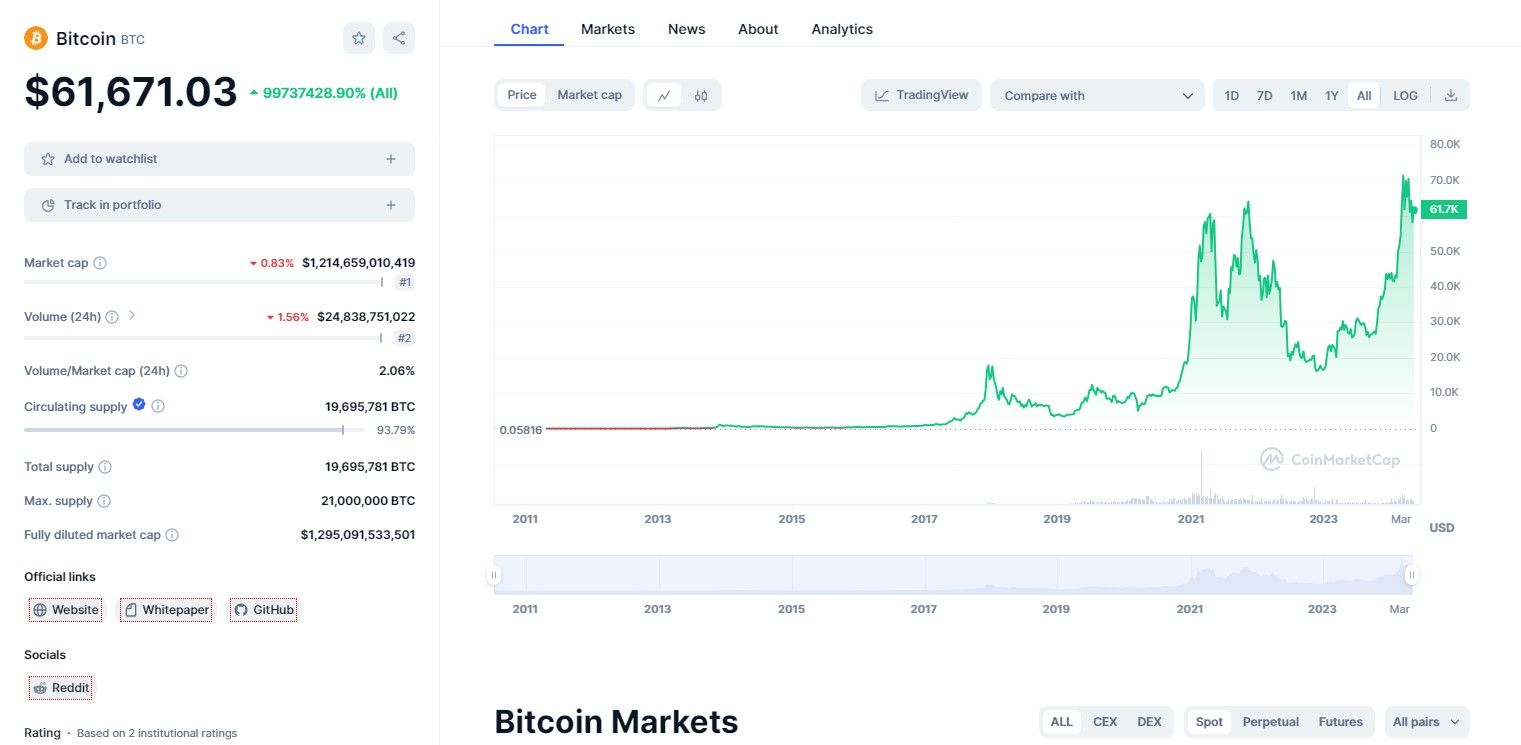
Task: Click max supply value 21,000,000 BTC
Action: point(368,501)
